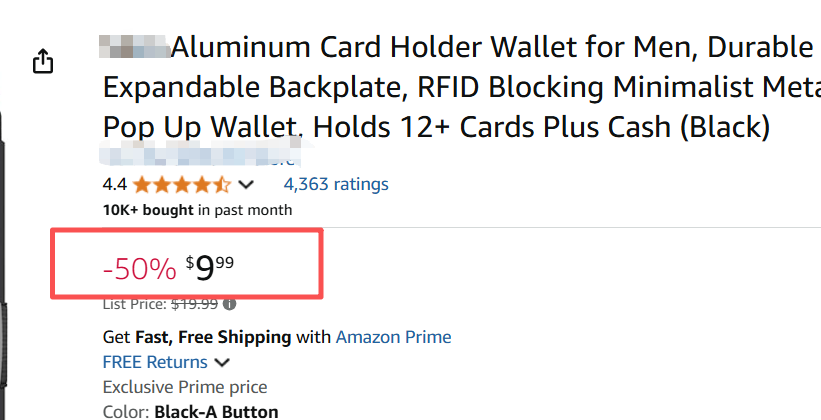The width and height of the screenshot is (821, 420).
Task: Click the -50% discount badge
Action: click(x=139, y=267)
